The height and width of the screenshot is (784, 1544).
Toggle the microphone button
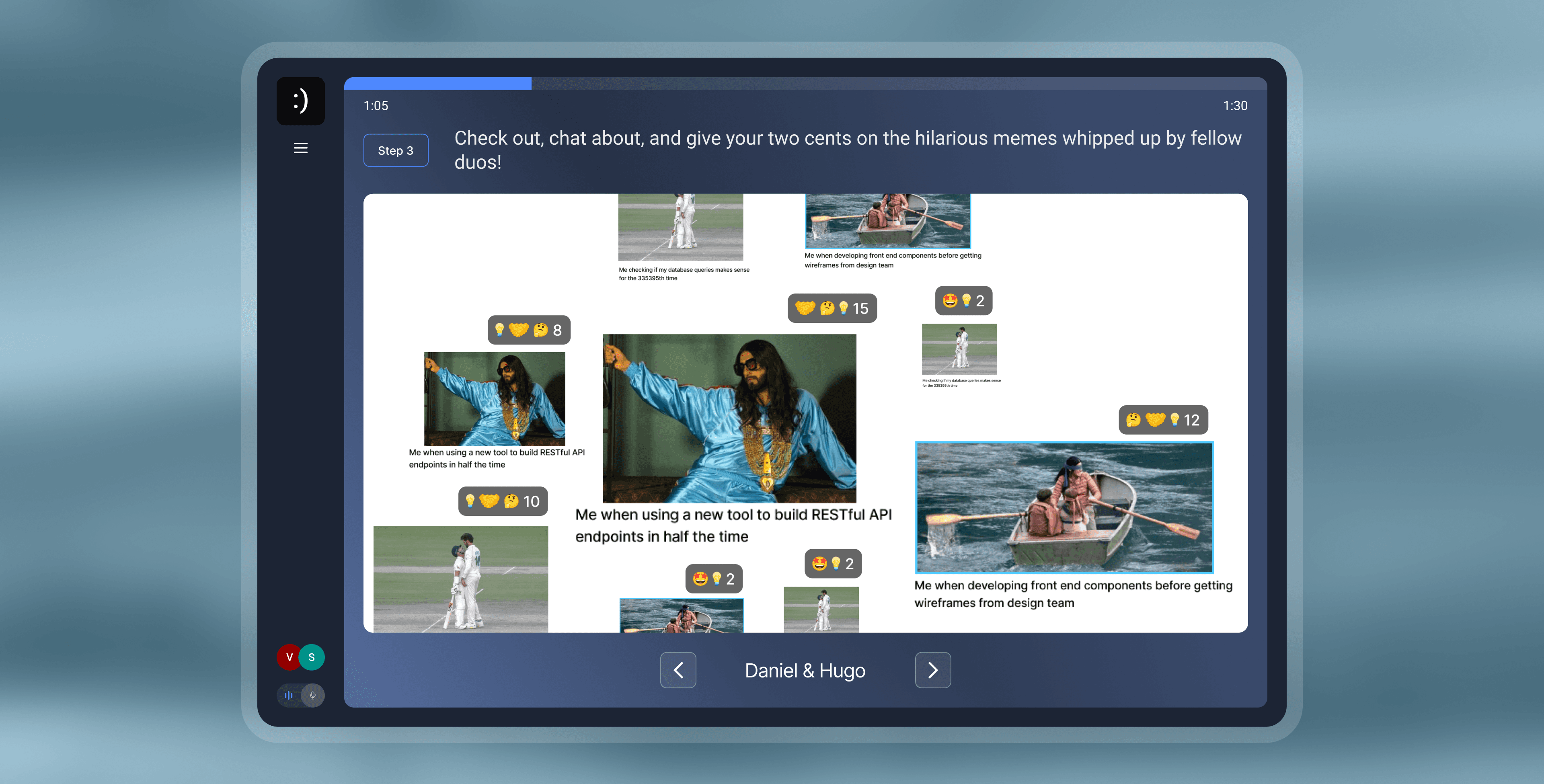coord(313,695)
